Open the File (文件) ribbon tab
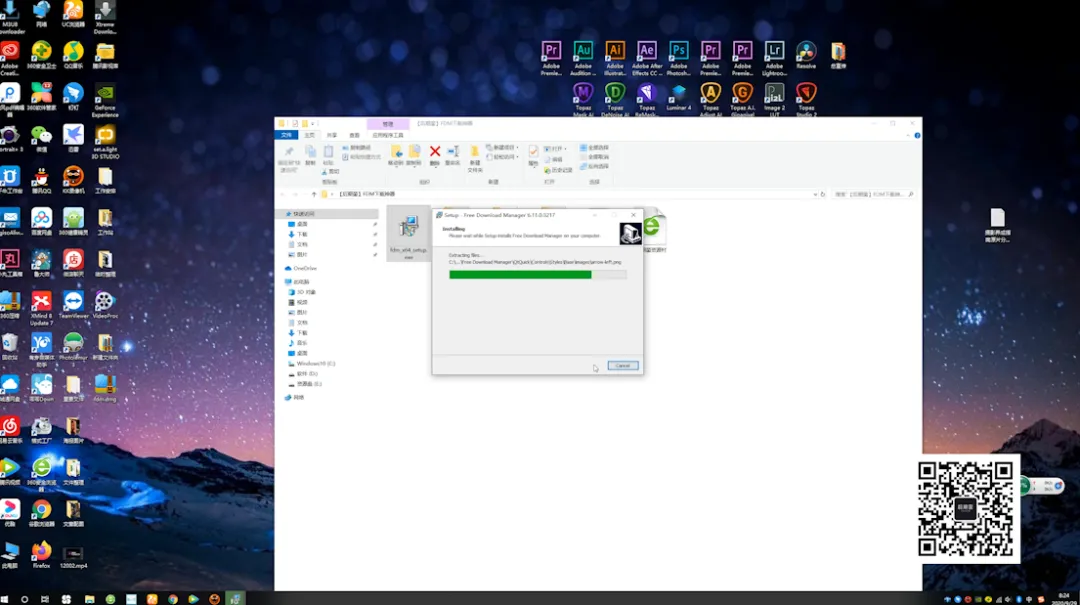1080x605 pixels. tap(286, 135)
